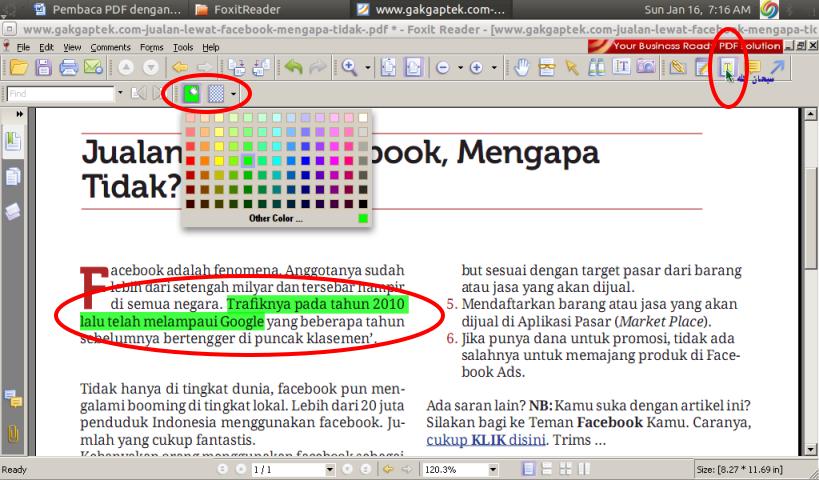
Task: Open the Tools menu
Action: [x=183, y=47]
